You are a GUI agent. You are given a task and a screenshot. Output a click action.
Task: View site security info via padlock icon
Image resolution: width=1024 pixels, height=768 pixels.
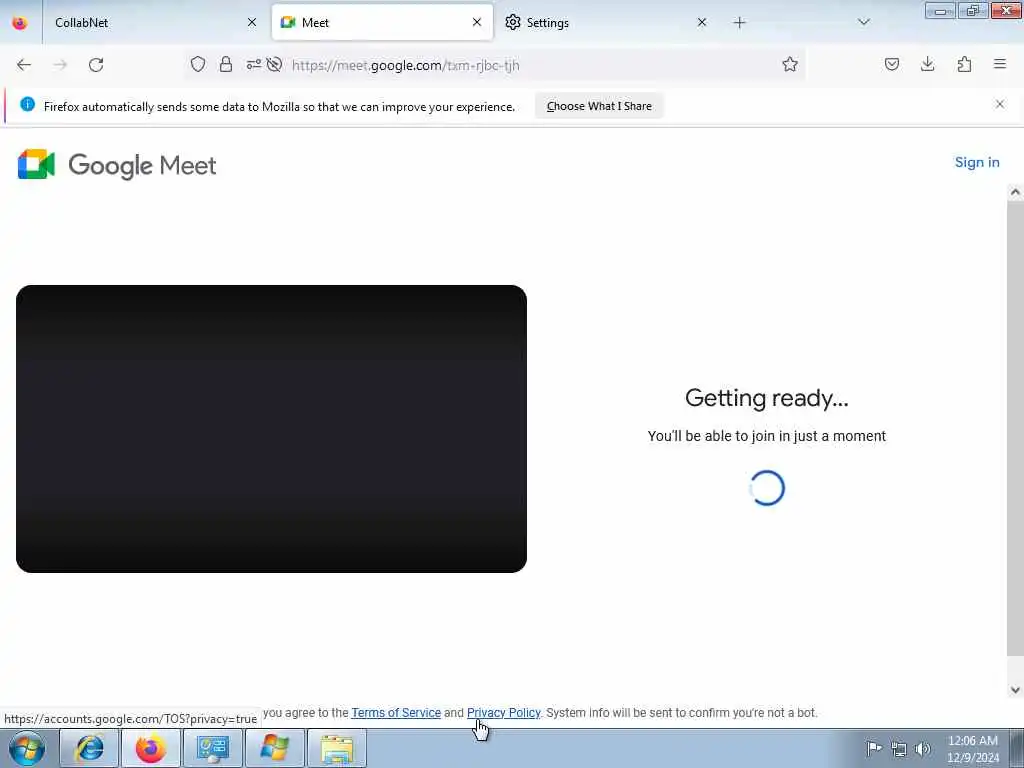coord(226,64)
